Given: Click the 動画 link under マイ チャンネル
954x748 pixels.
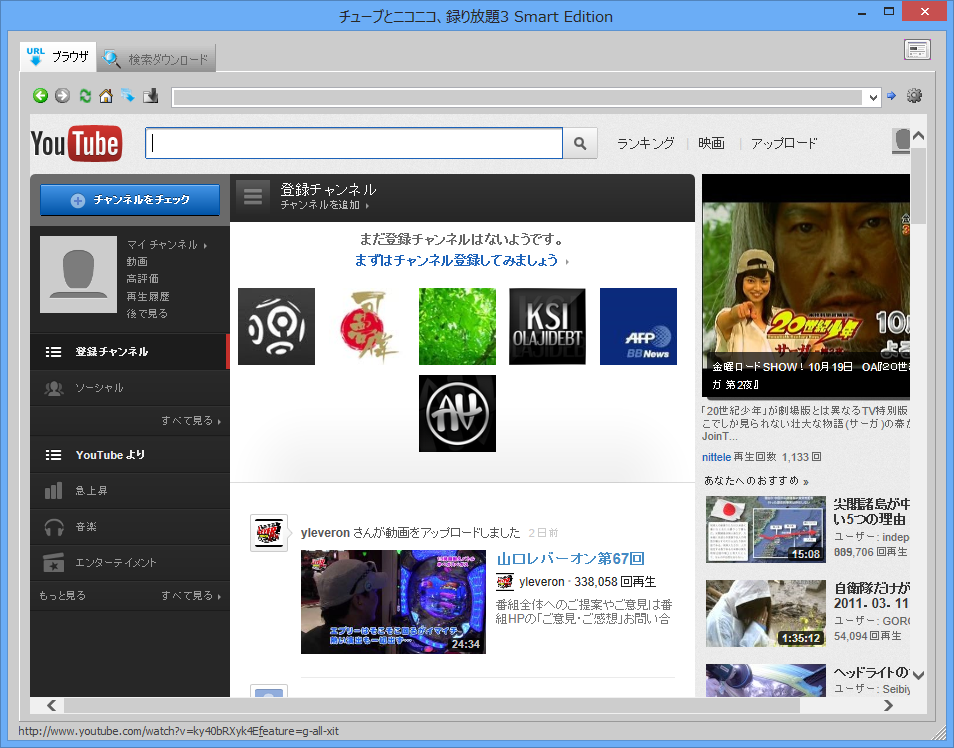Looking at the screenshot, I should point(137,262).
